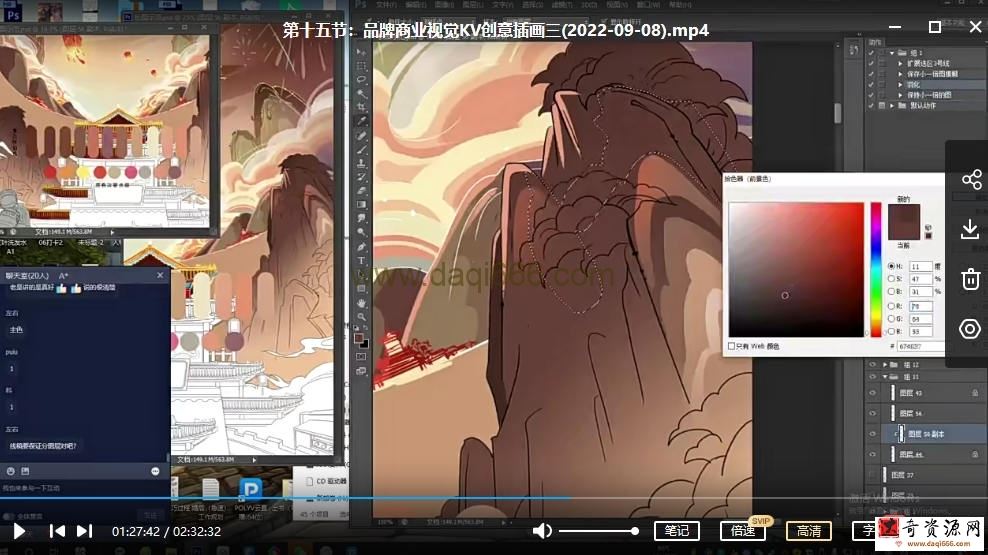Select the Type tool
The height and width of the screenshot is (555, 988).
point(362,261)
